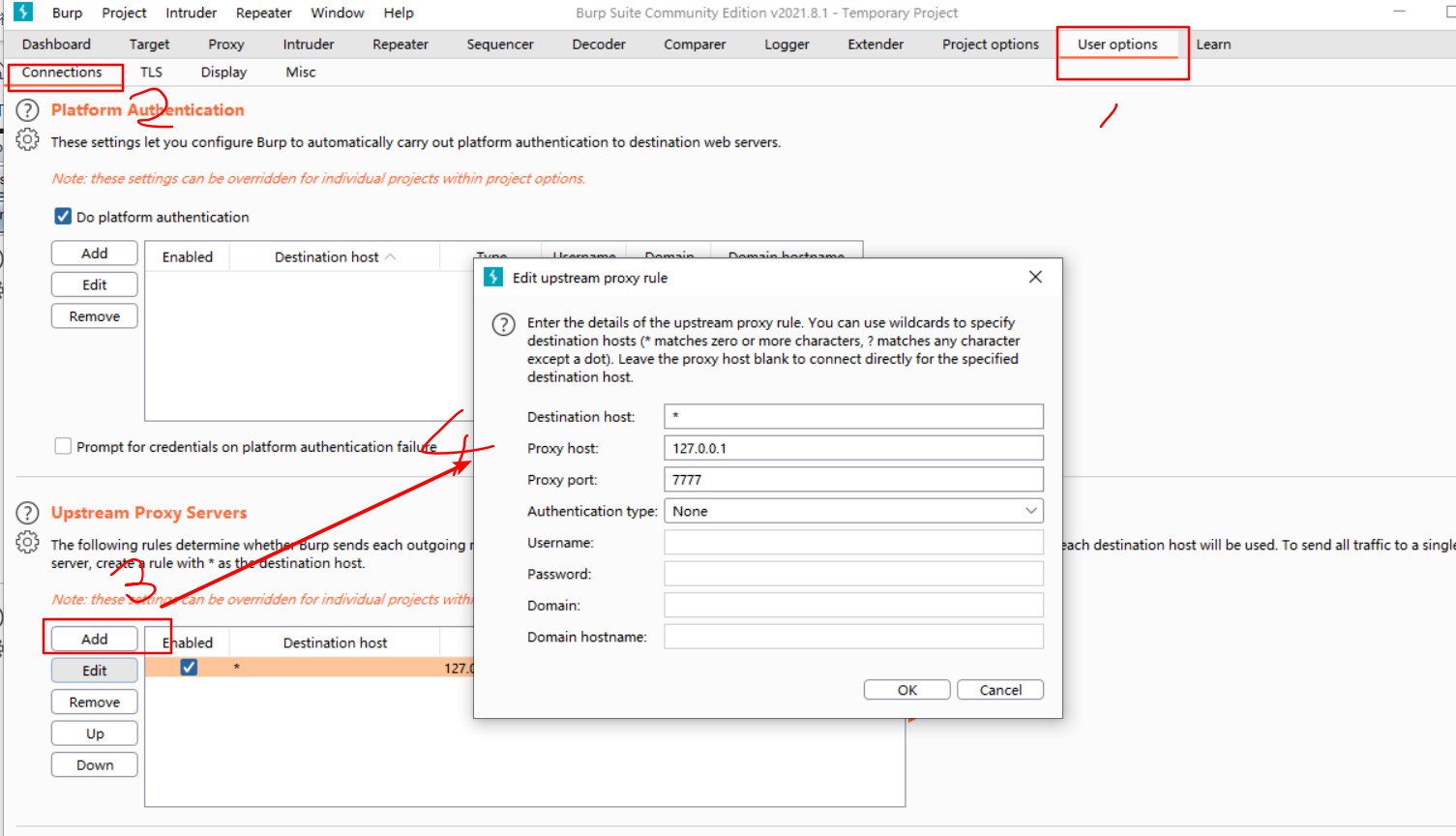The image size is (1456, 836).
Task: Click the Domain input field
Action: pos(853,605)
